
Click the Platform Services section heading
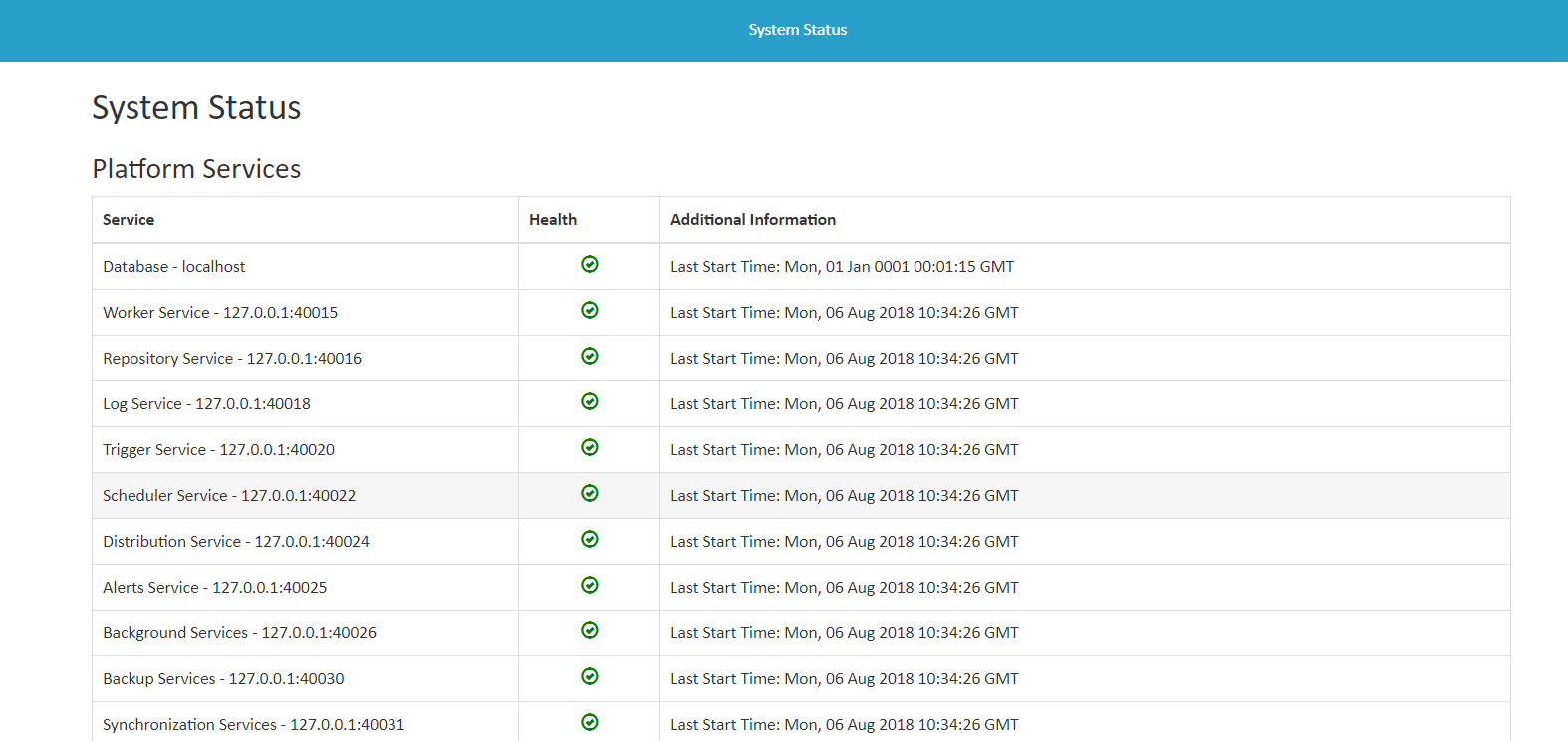196,169
